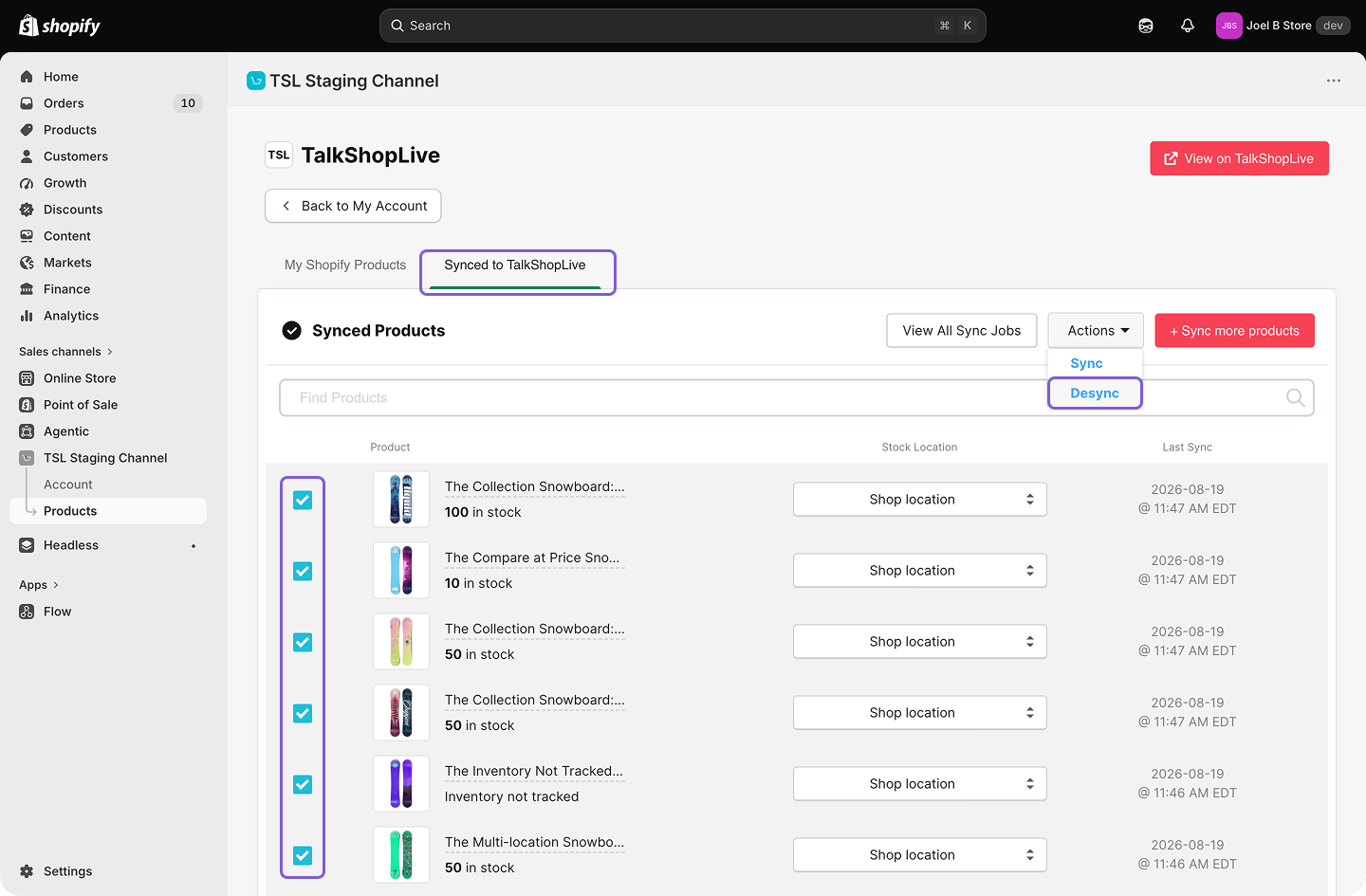Click the Content icon in the sidebar

pos(27,236)
